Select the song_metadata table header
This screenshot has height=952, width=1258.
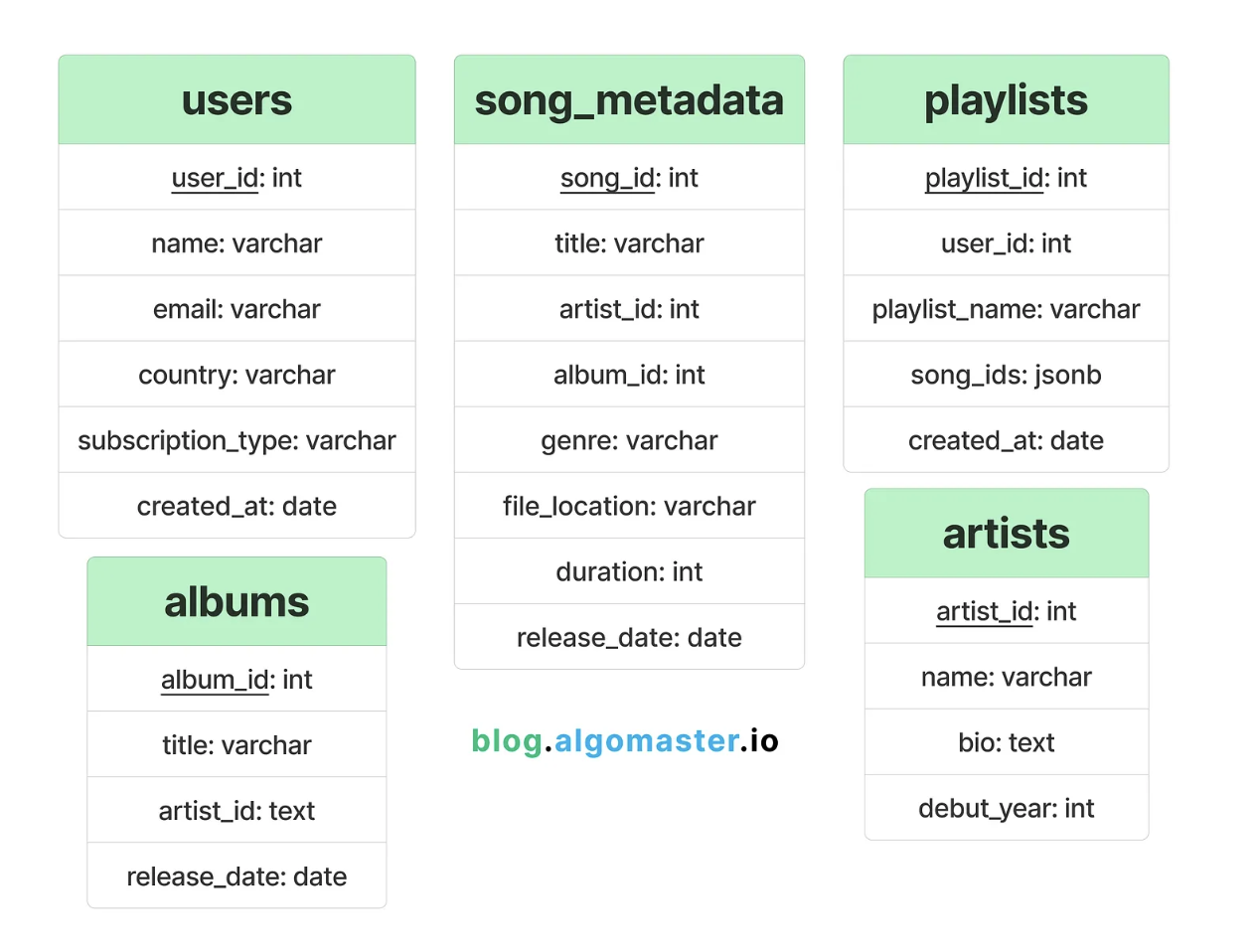click(x=629, y=100)
